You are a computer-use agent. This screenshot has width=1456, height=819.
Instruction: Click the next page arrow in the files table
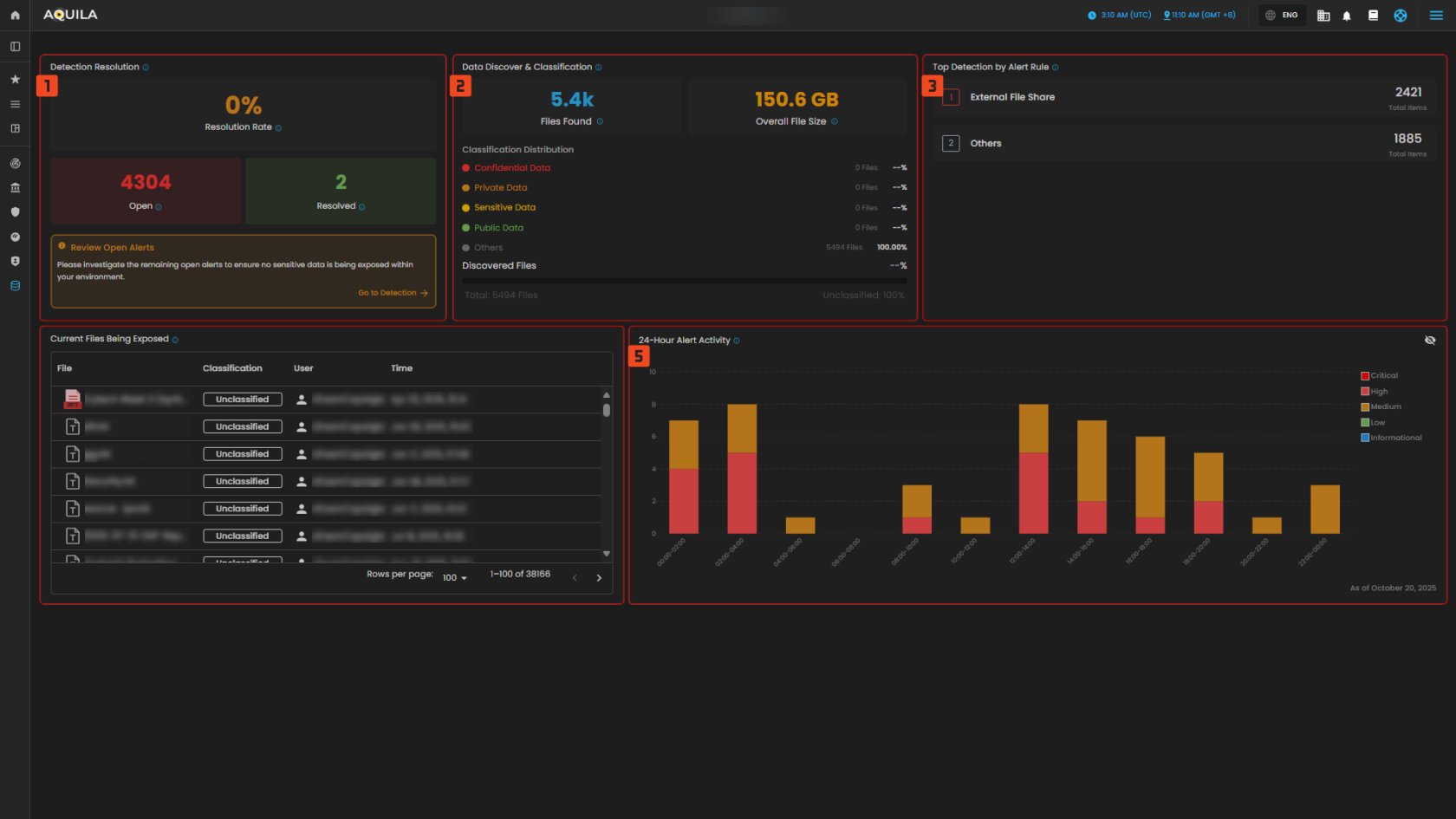(599, 577)
